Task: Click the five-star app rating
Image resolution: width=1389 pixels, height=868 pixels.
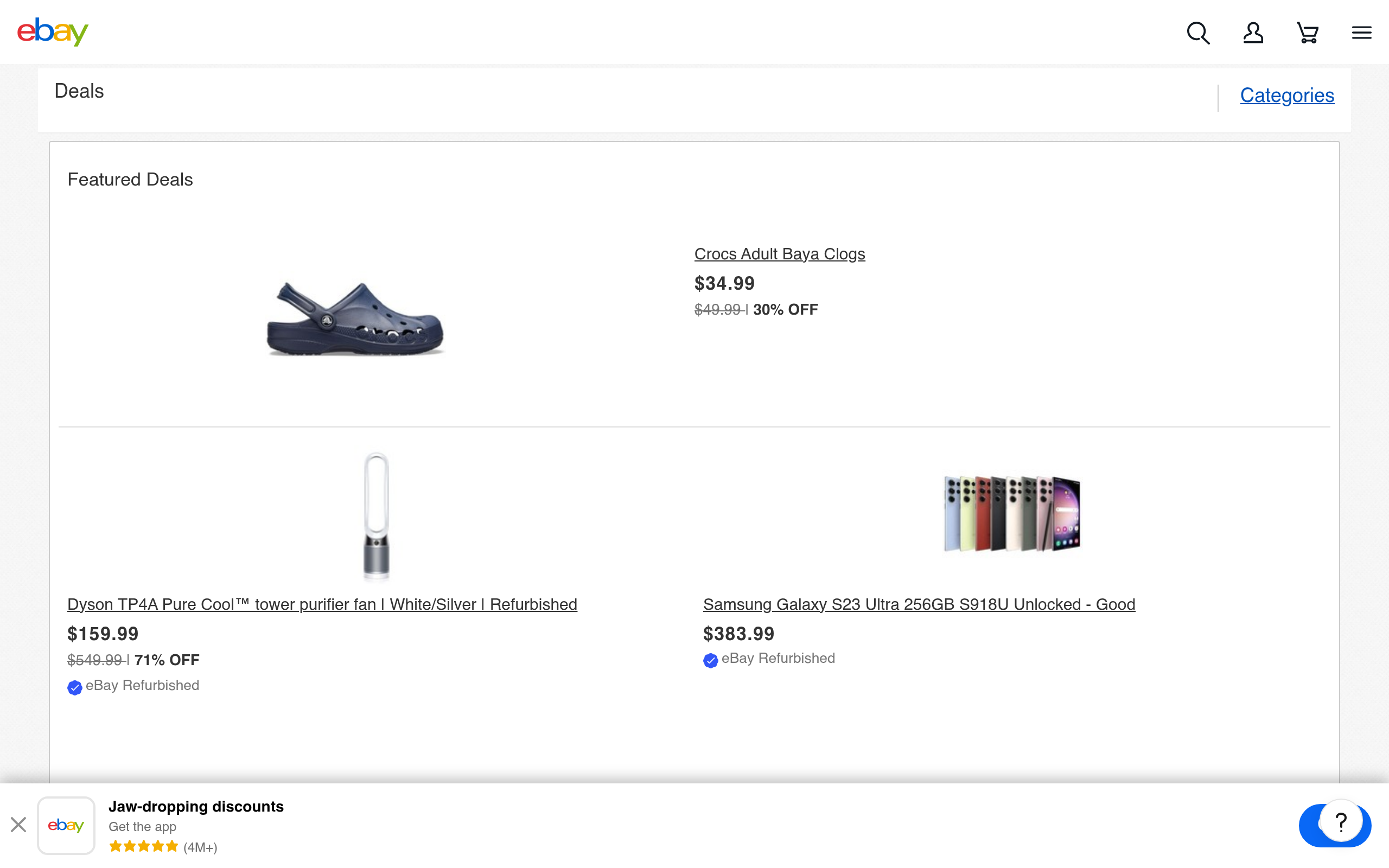Action: 143,846
